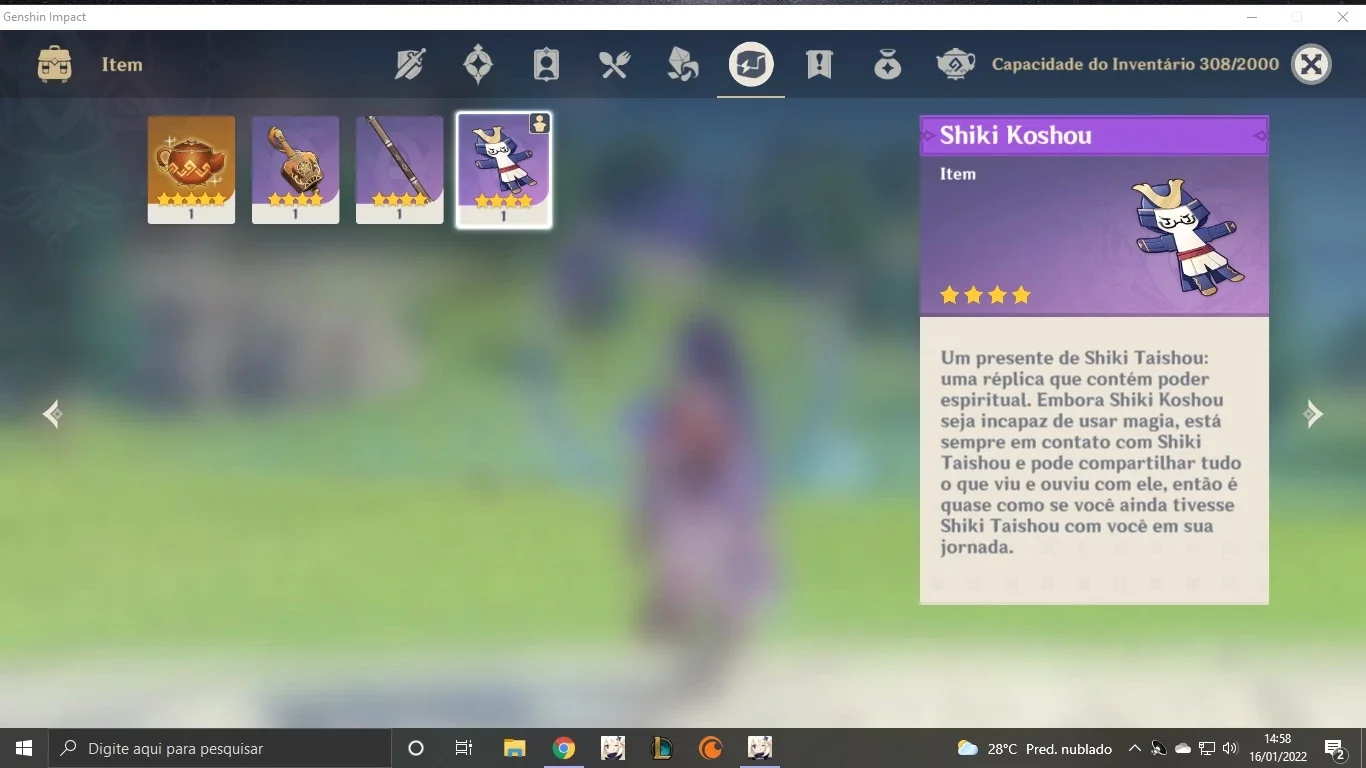
Task: Click the Shiki Koshou artwork in details panel
Action: (x=1188, y=237)
